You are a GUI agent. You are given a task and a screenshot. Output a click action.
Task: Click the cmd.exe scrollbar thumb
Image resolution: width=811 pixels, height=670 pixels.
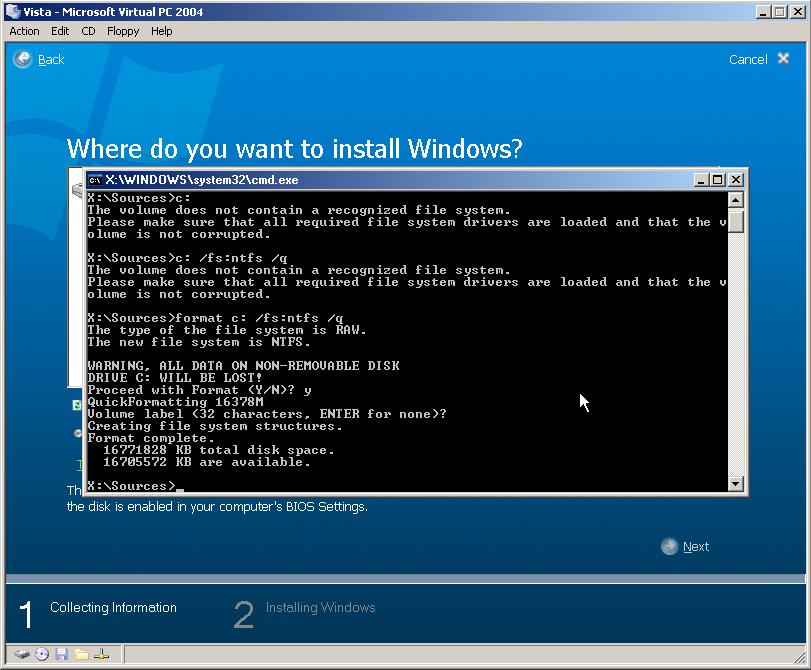pyautogui.click(x=735, y=221)
